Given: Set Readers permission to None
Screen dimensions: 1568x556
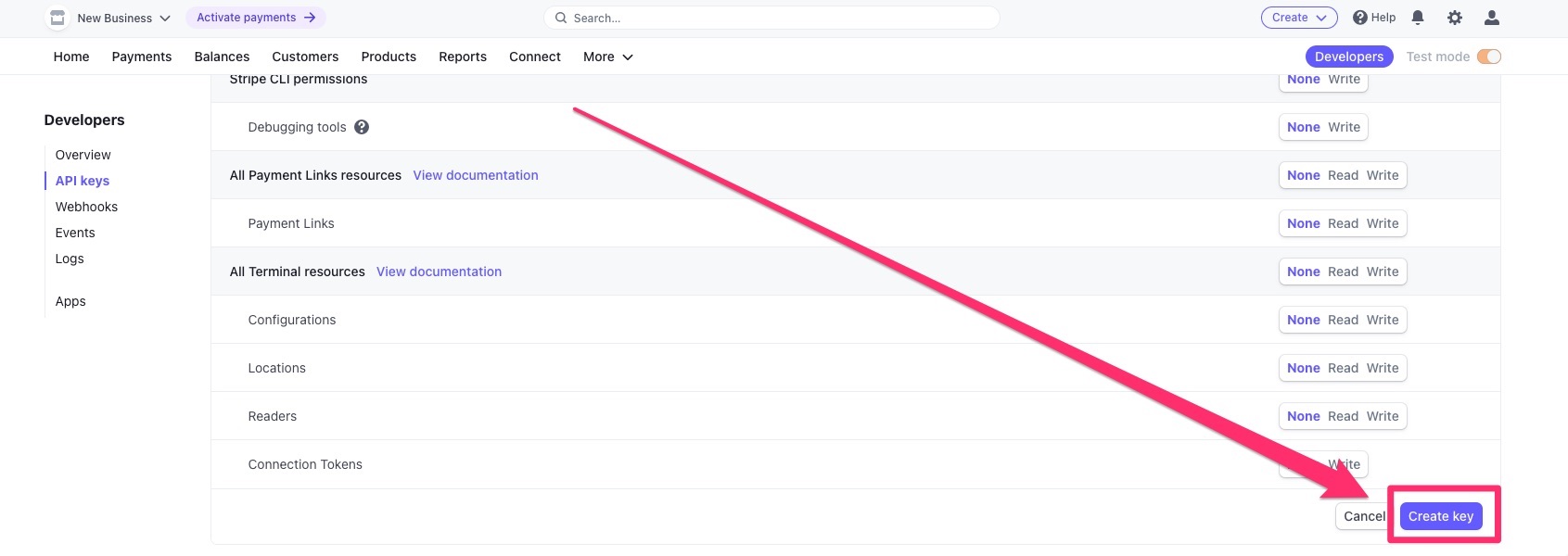Looking at the screenshot, I should [x=1303, y=416].
